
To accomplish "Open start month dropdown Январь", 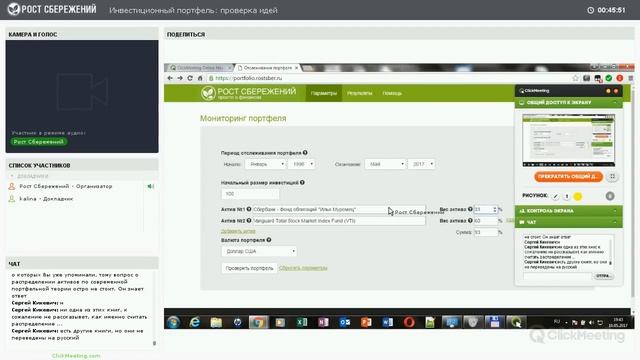I will 265,164.
